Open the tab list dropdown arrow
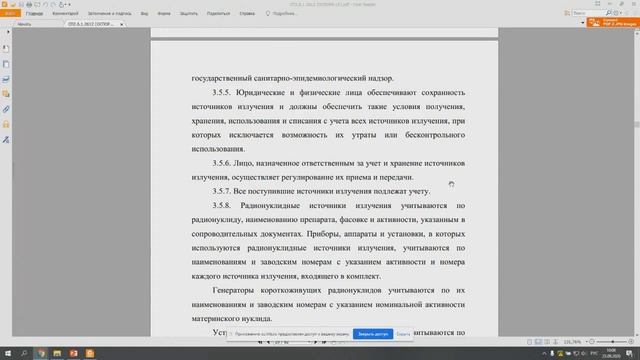640x360 pixels. (582, 23)
